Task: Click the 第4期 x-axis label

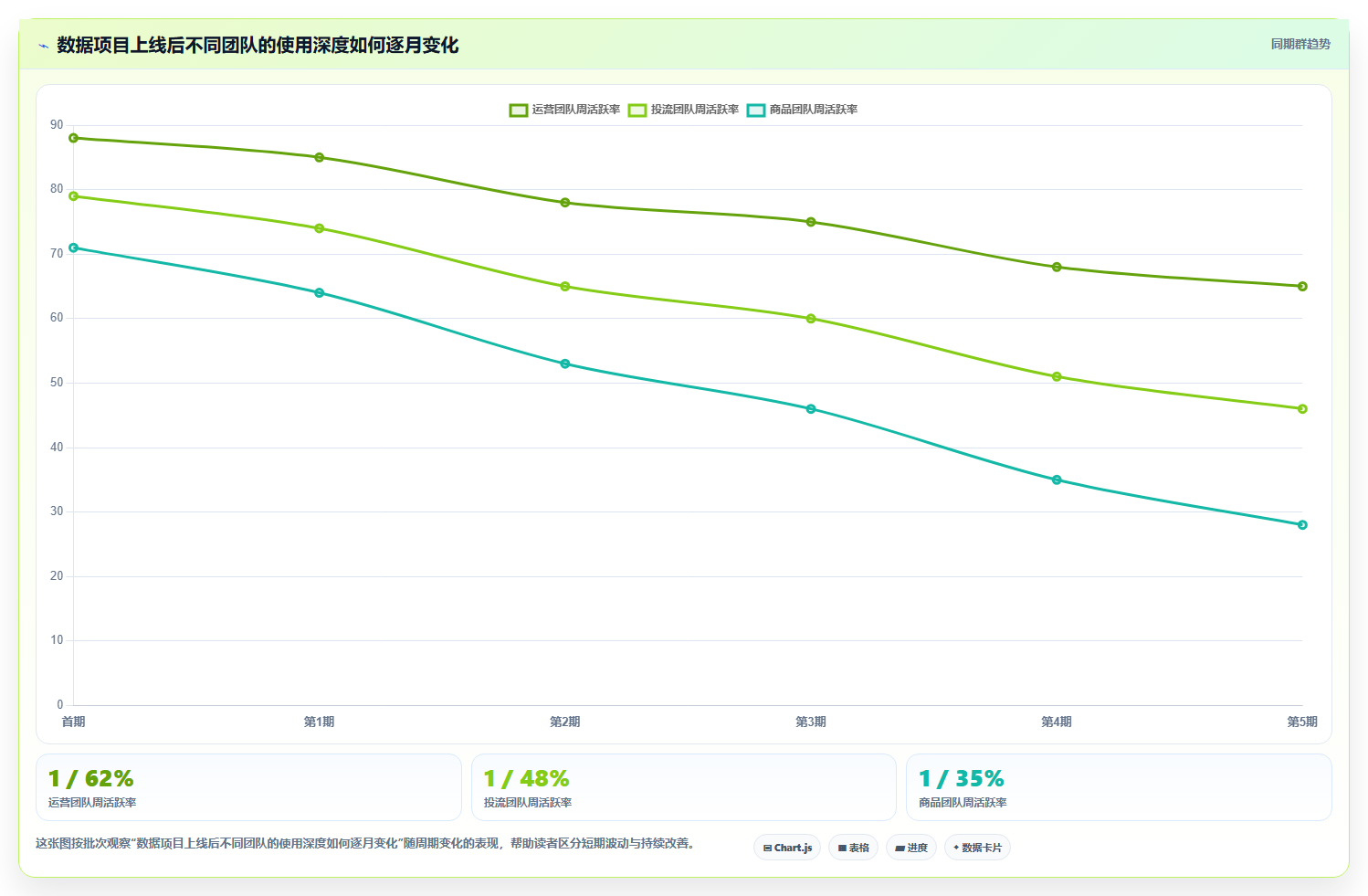Action: pyautogui.click(x=1057, y=722)
